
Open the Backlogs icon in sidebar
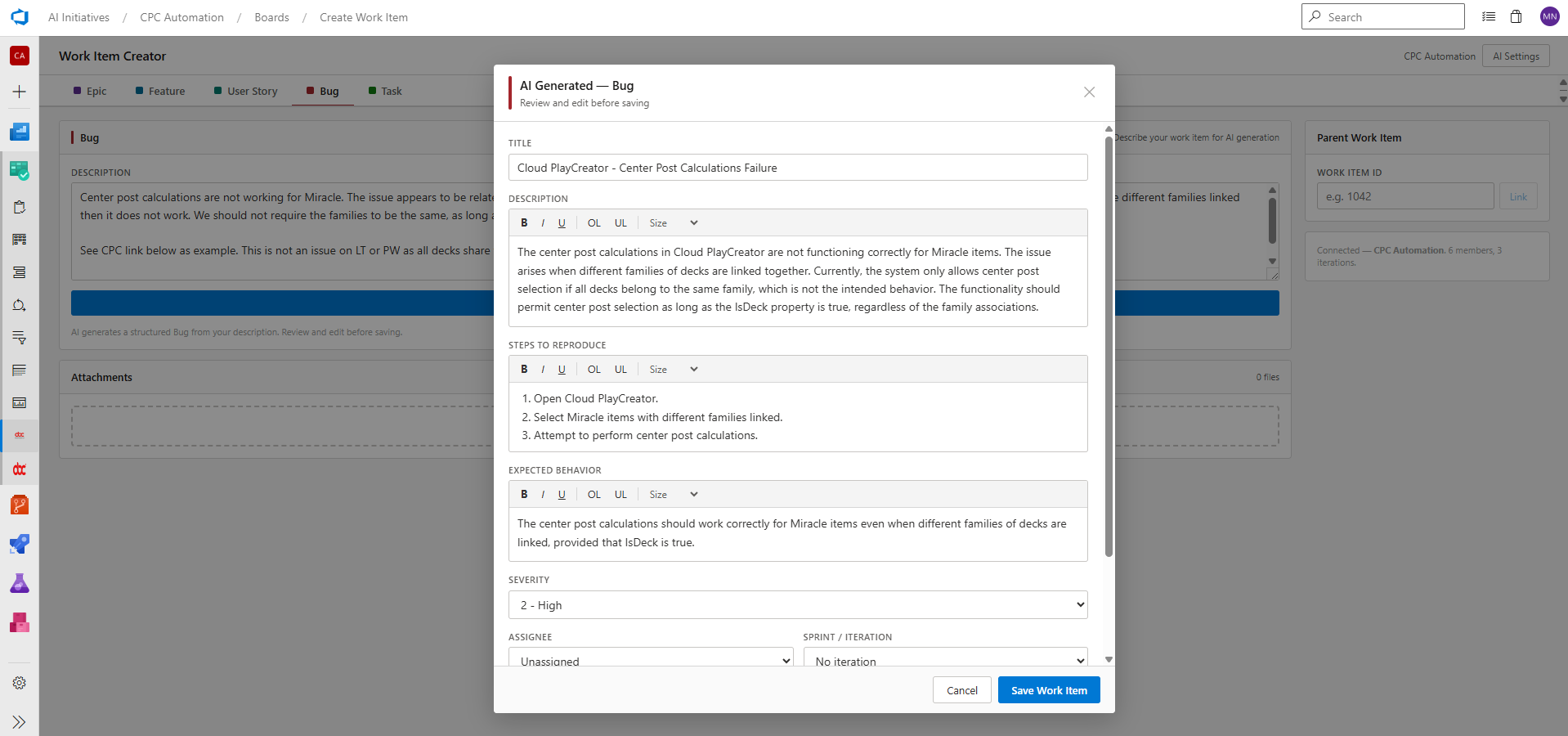pos(20,272)
